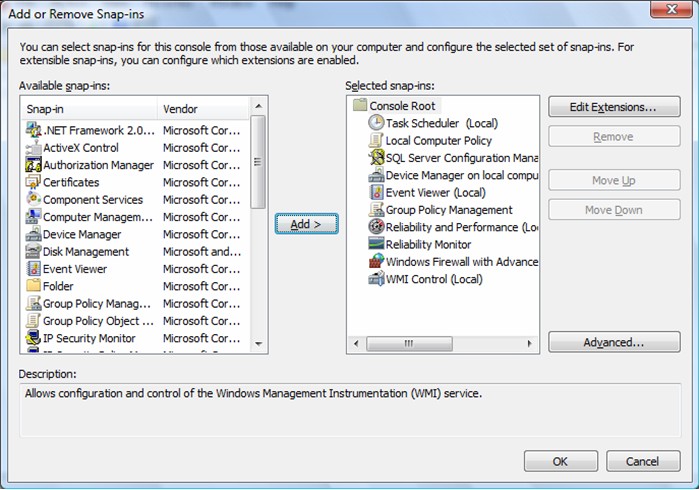Click the Add > button
Image resolution: width=700 pixels, height=490 pixels.
(306, 224)
